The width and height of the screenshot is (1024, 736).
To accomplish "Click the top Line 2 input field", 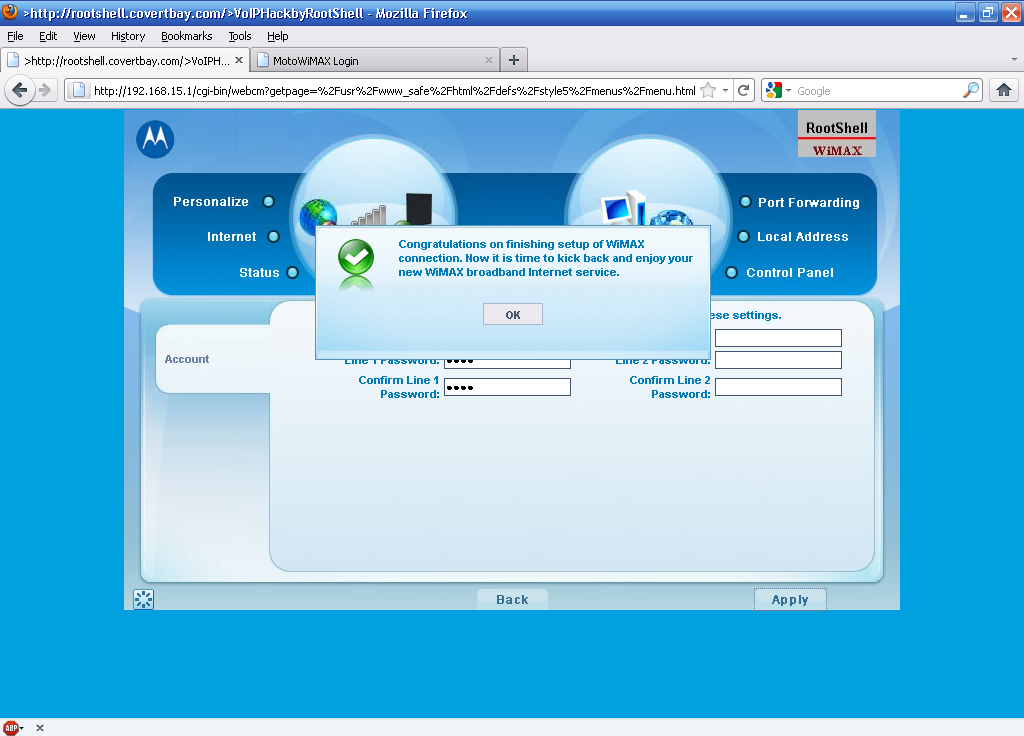I will click(778, 338).
